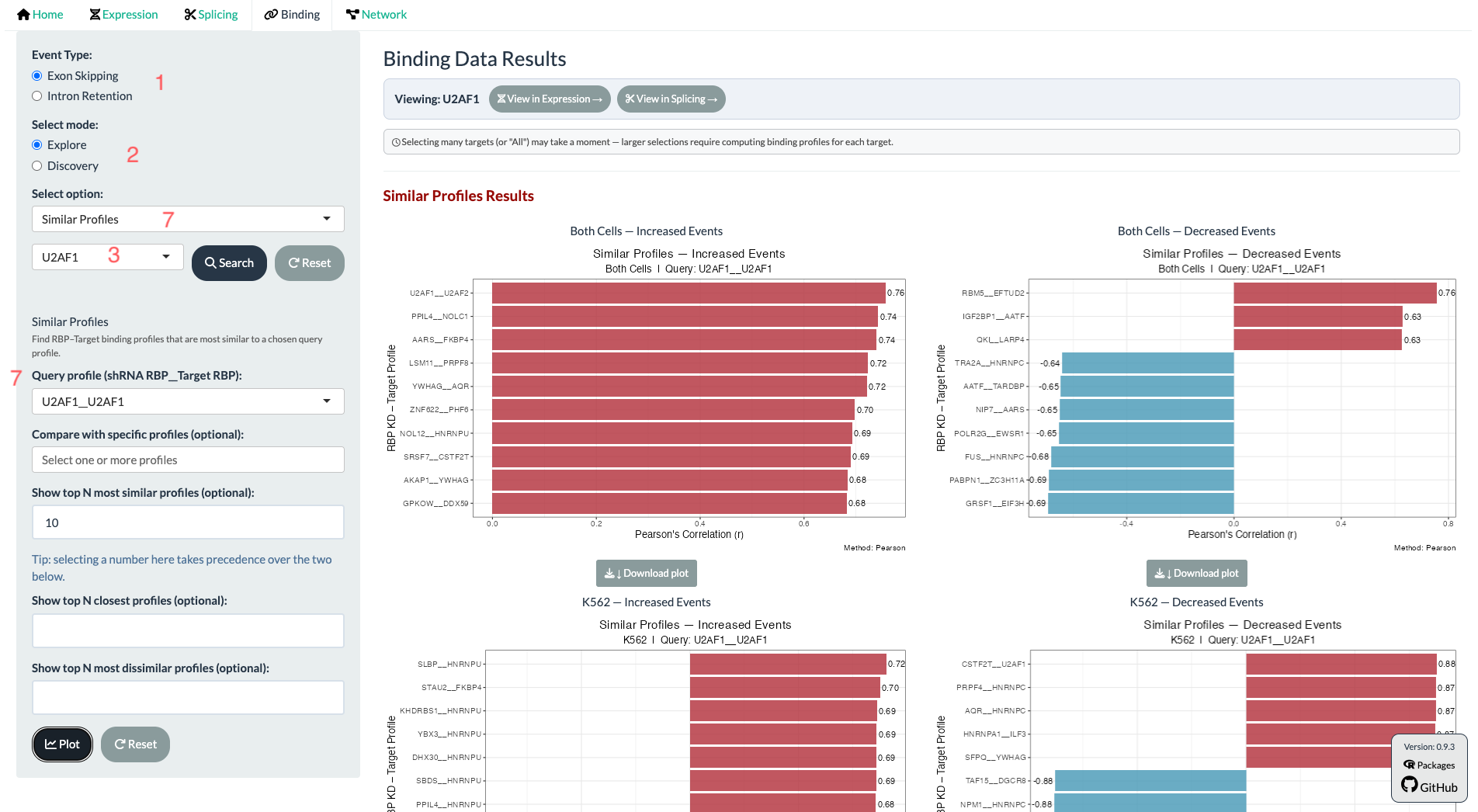The height and width of the screenshot is (812, 1478).
Task: Click the Expression hourglass icon
Action: (x=95, y=15)
